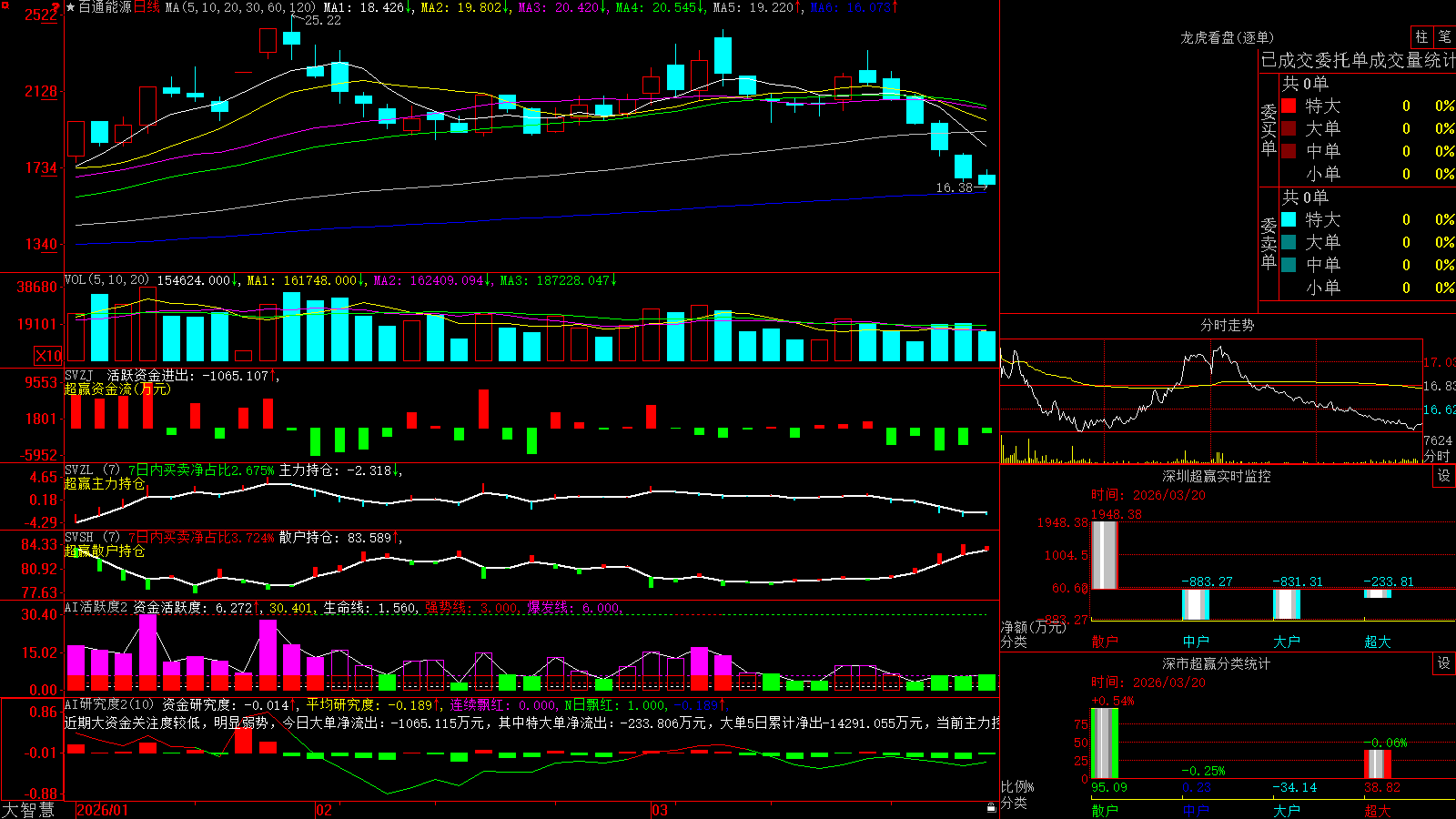Switch order view to 笔 (tick) mode

(x=1444, y=36)
